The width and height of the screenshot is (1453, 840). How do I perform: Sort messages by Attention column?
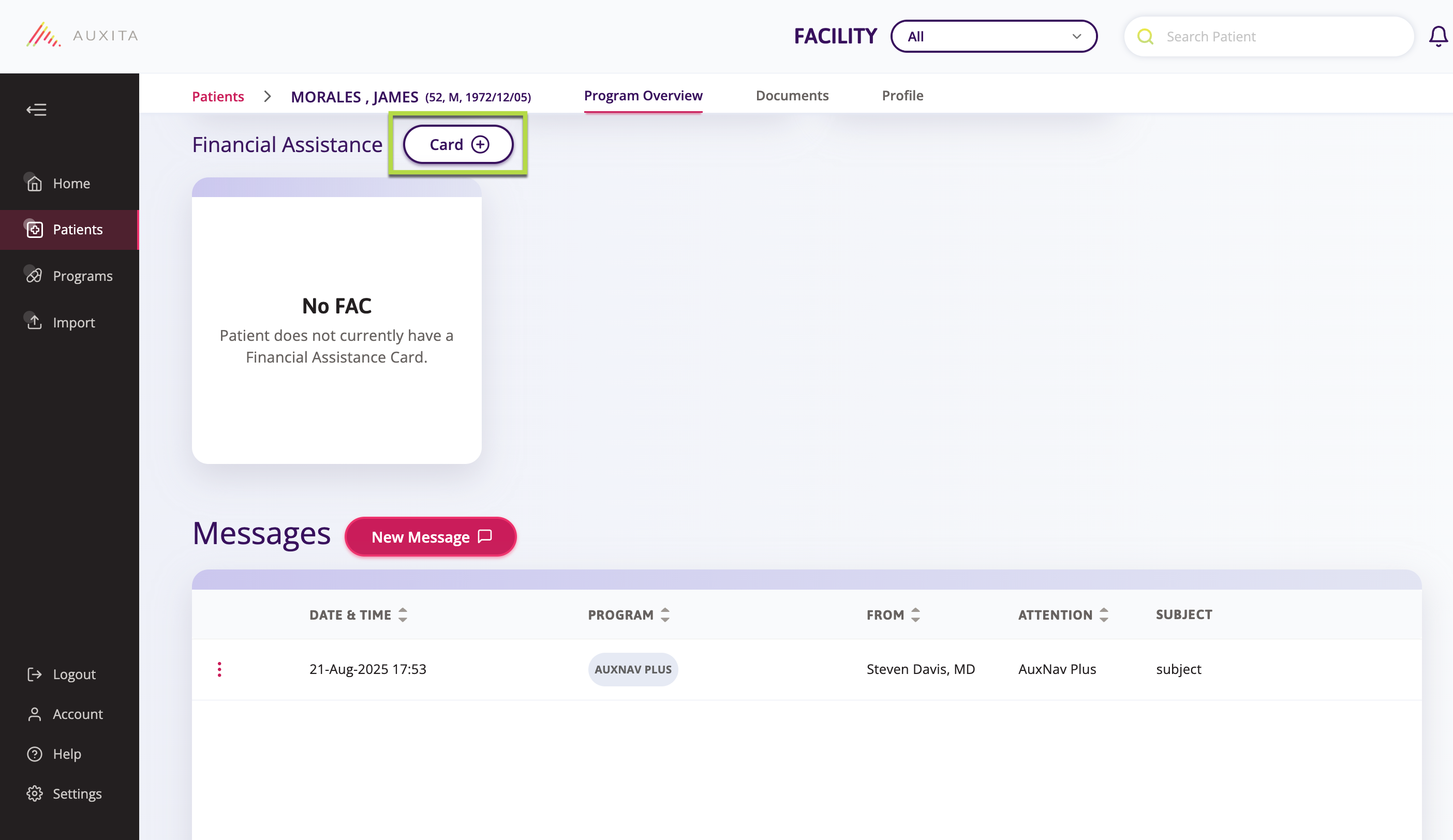[1104, 614]
